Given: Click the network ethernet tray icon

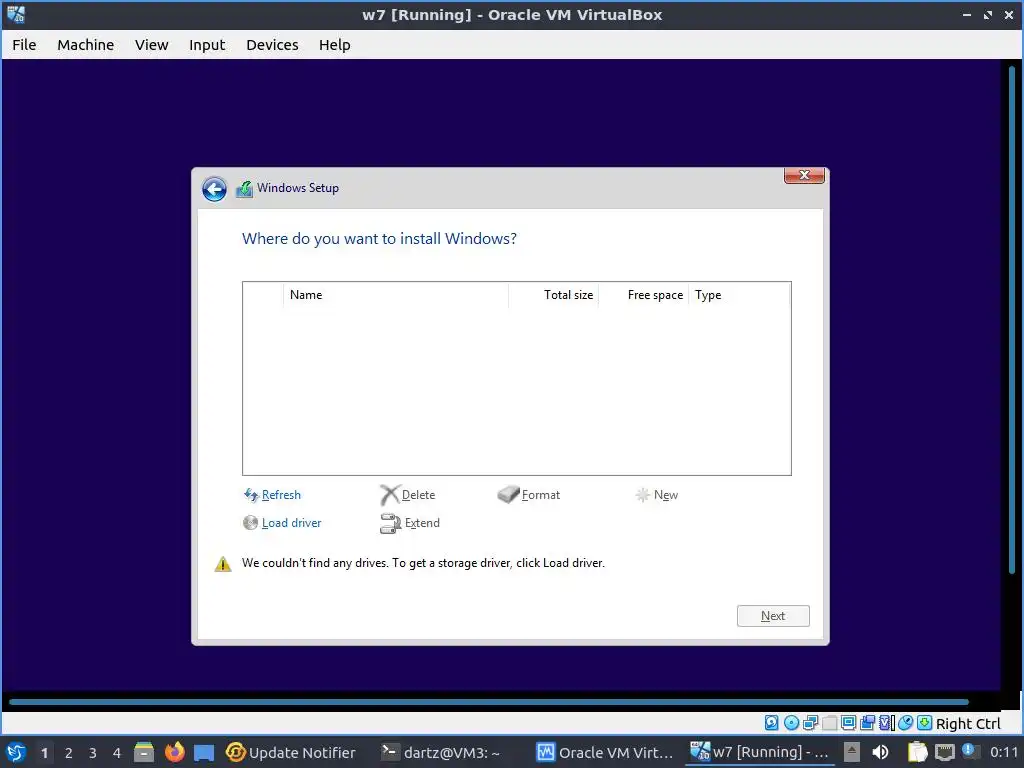Looking at the screenshot, I should [944, 752].
